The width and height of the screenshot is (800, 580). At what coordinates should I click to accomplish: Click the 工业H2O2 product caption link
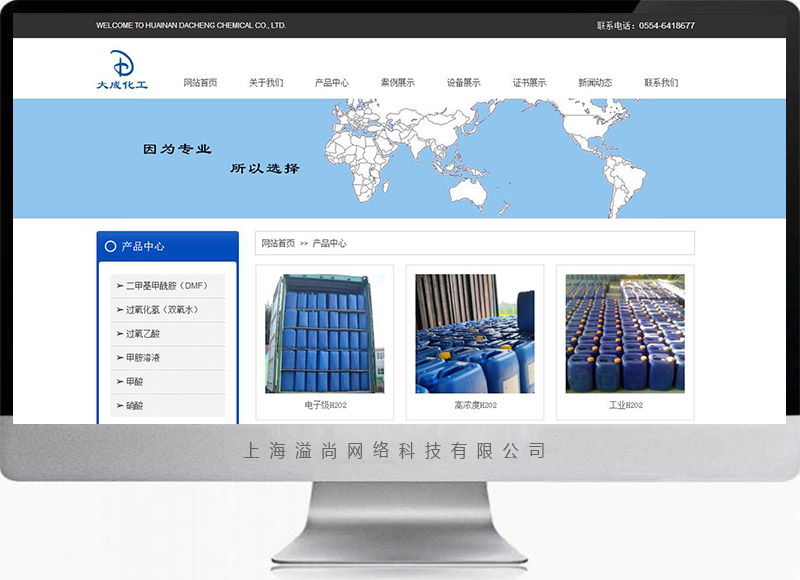coord(625,406)
